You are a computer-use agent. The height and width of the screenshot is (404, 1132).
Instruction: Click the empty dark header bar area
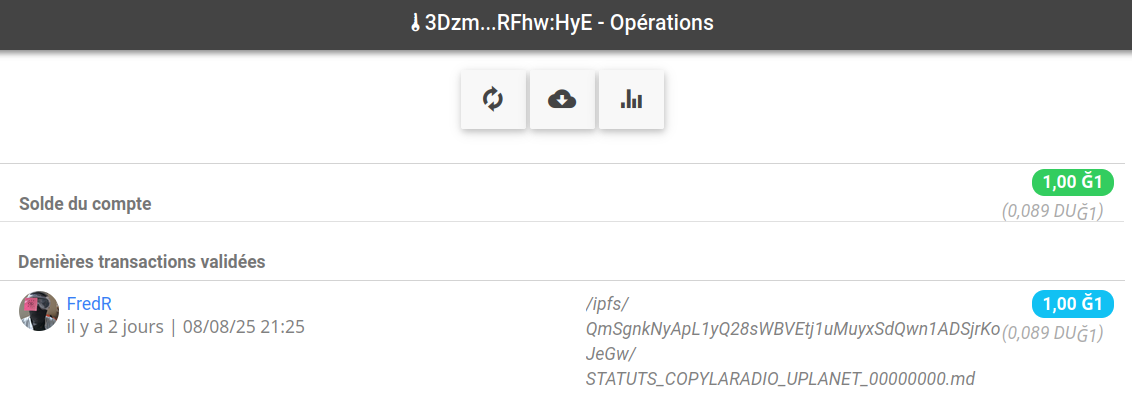pyautogui.click(x=200, y=24)
